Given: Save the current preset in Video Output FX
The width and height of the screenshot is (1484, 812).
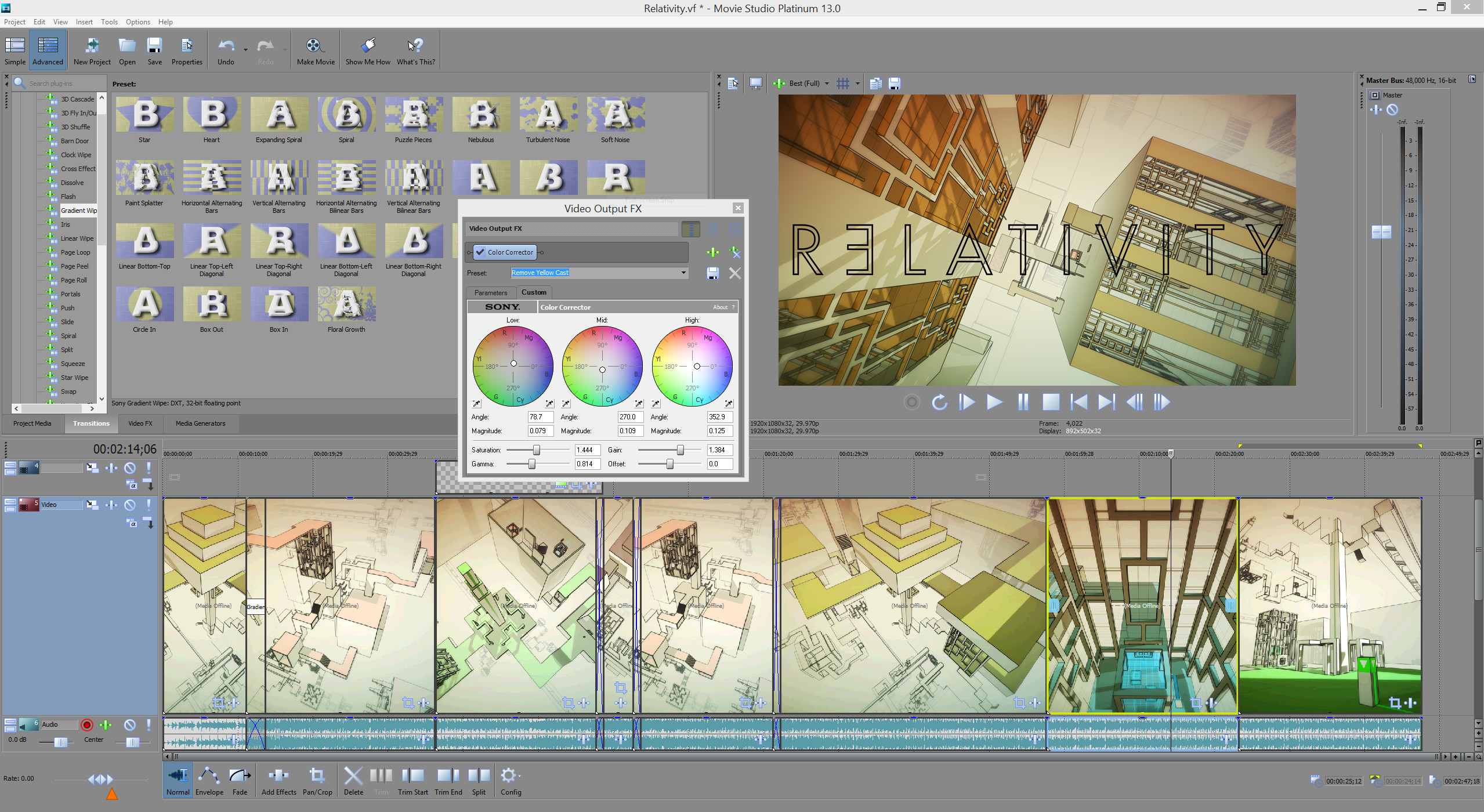Looking at the screenshot, I should coord(713,273).
